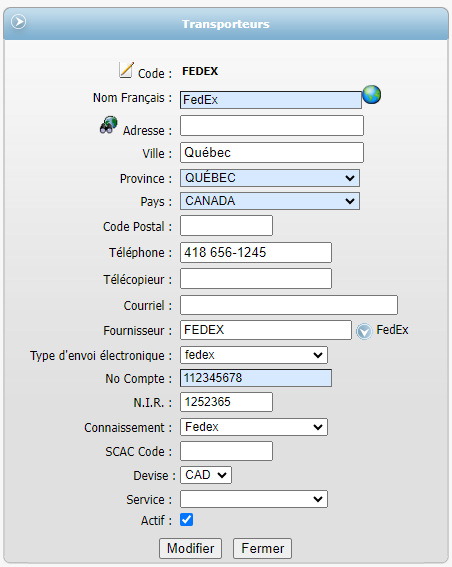Toggle the Actif checkbox
452x567 pixels.
[x=187, y=520]
